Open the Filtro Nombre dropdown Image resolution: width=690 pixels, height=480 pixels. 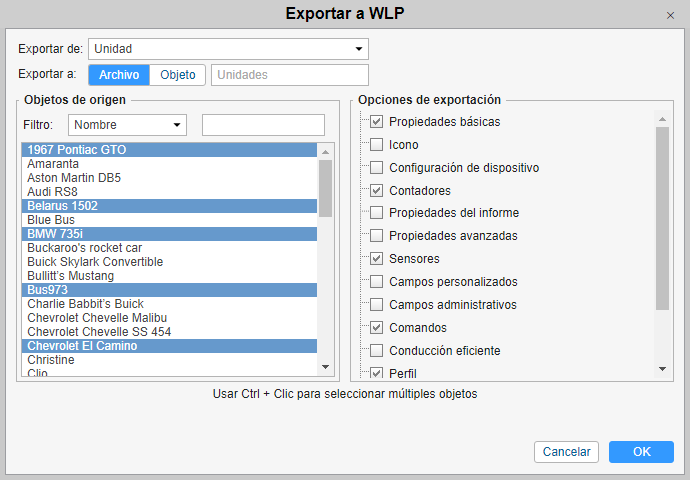click(x=128, y=125)
